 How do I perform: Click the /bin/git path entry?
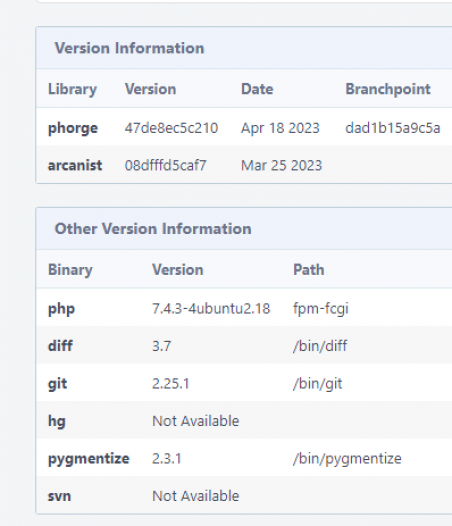(x=317, y=384)
